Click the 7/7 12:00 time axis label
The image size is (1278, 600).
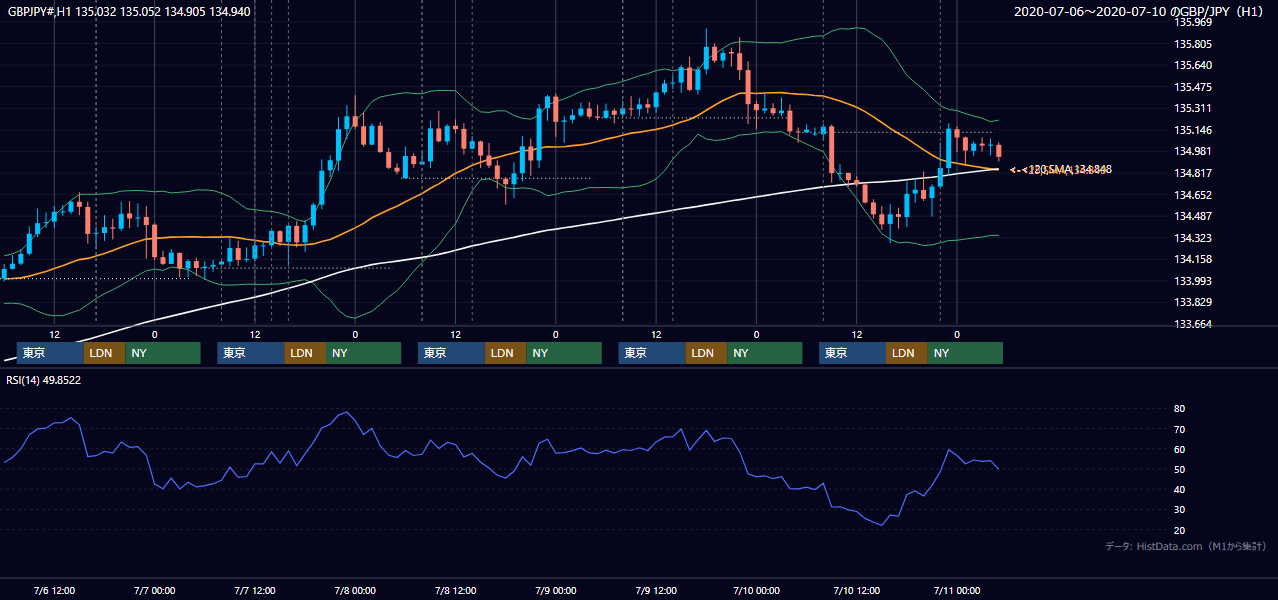pyautogui.click(x=255, y=590)
